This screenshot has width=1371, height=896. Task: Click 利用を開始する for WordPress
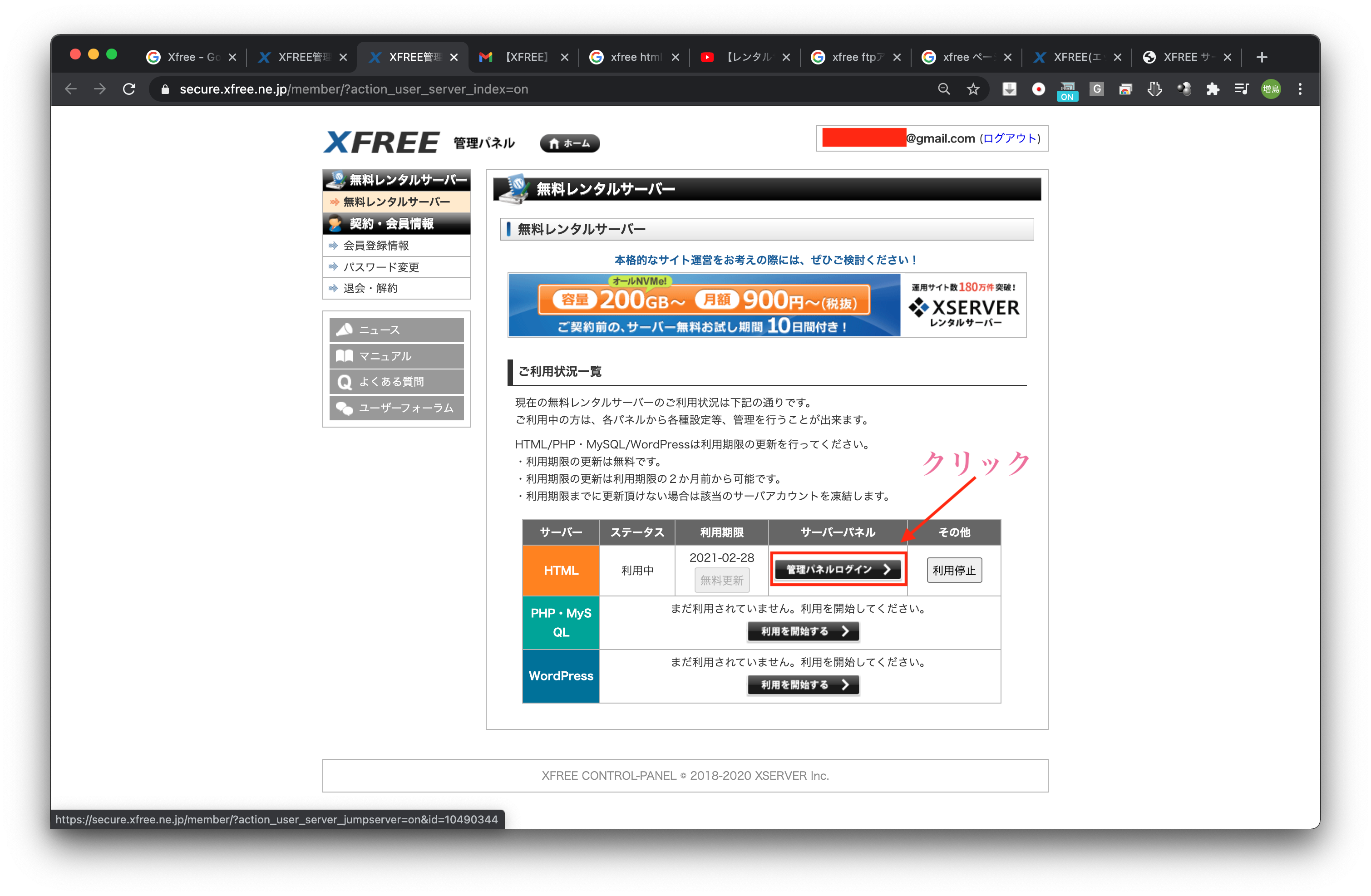click(803, 684)
